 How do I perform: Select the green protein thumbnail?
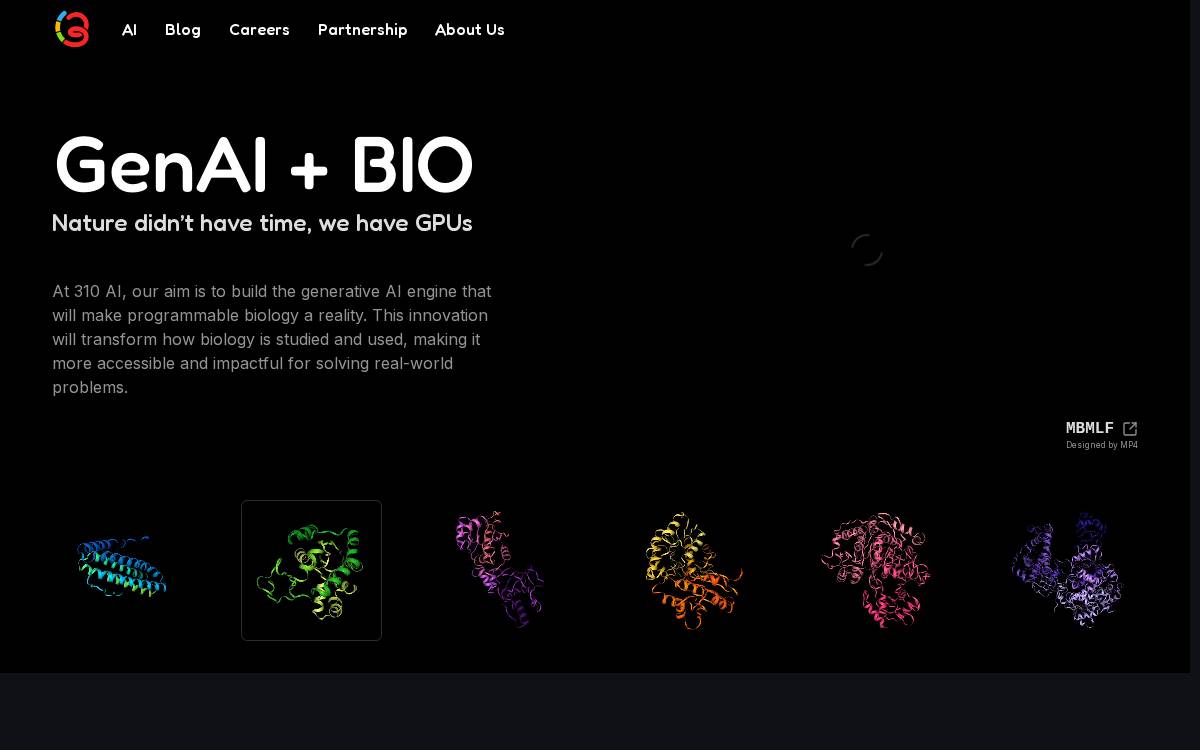(x=311, y=570)
